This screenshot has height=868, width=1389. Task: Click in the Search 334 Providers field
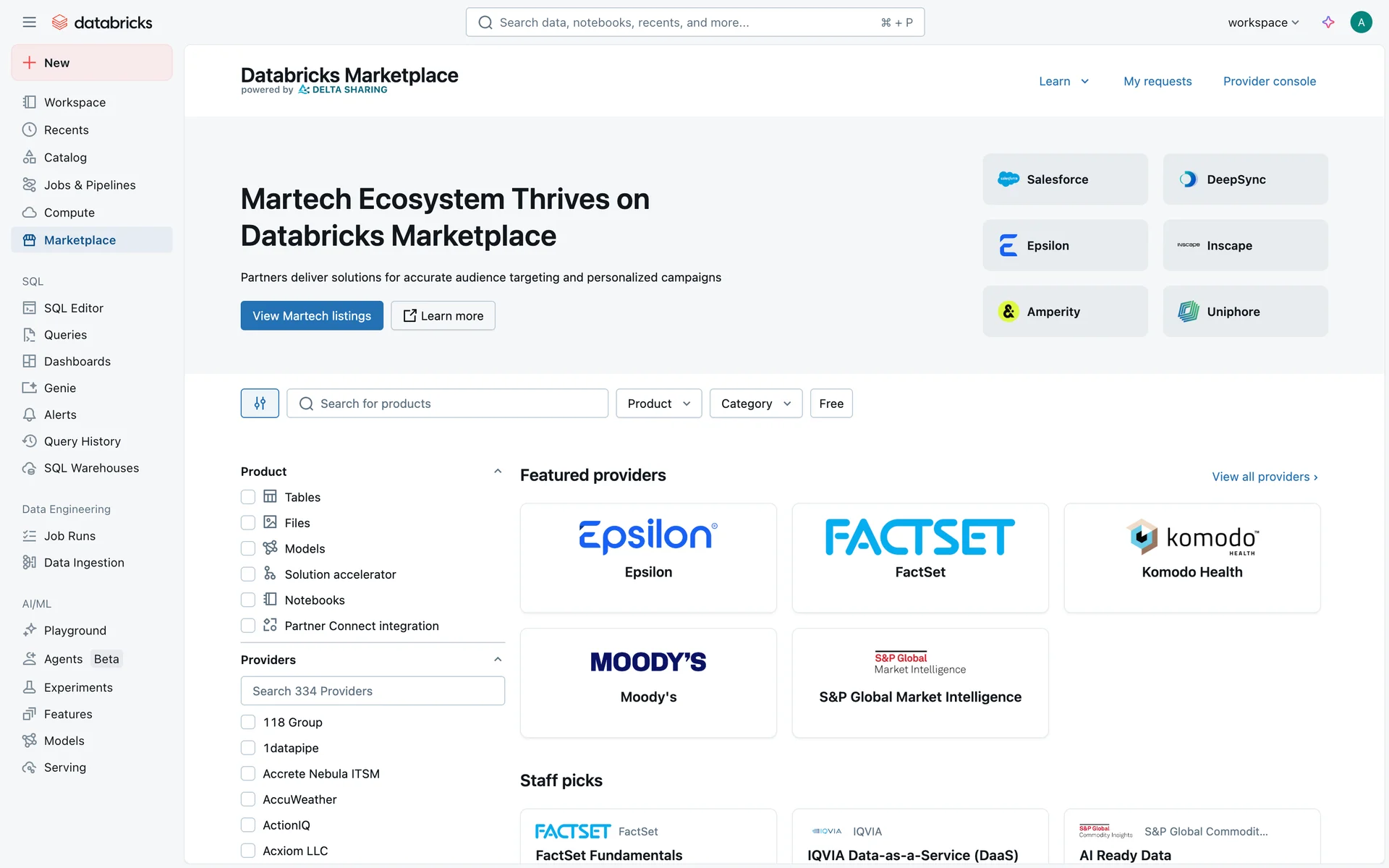373,691
